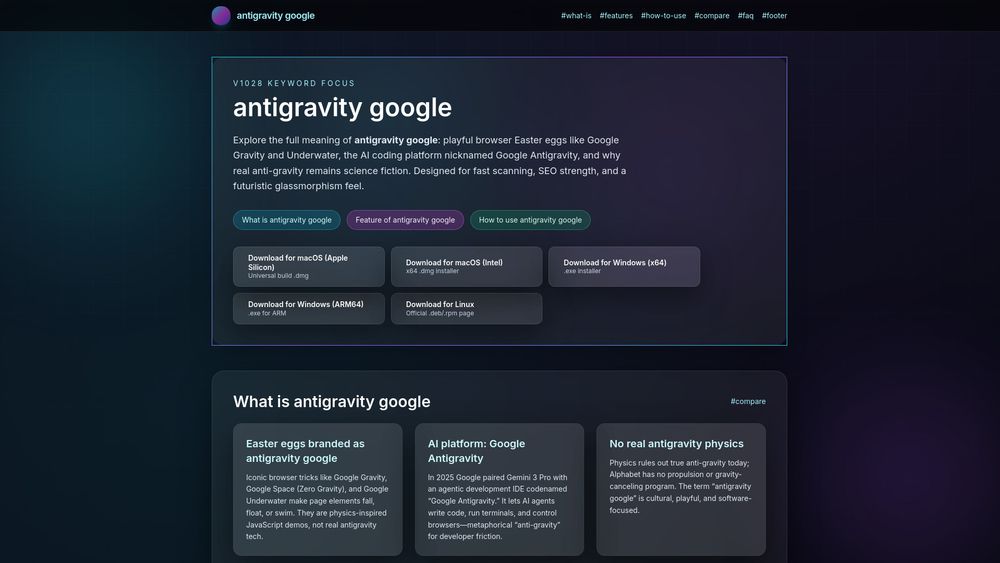This screenshot has width=1000, height=563.
Task: Download for macOS (Intel) installer
Action: [466, 267]
